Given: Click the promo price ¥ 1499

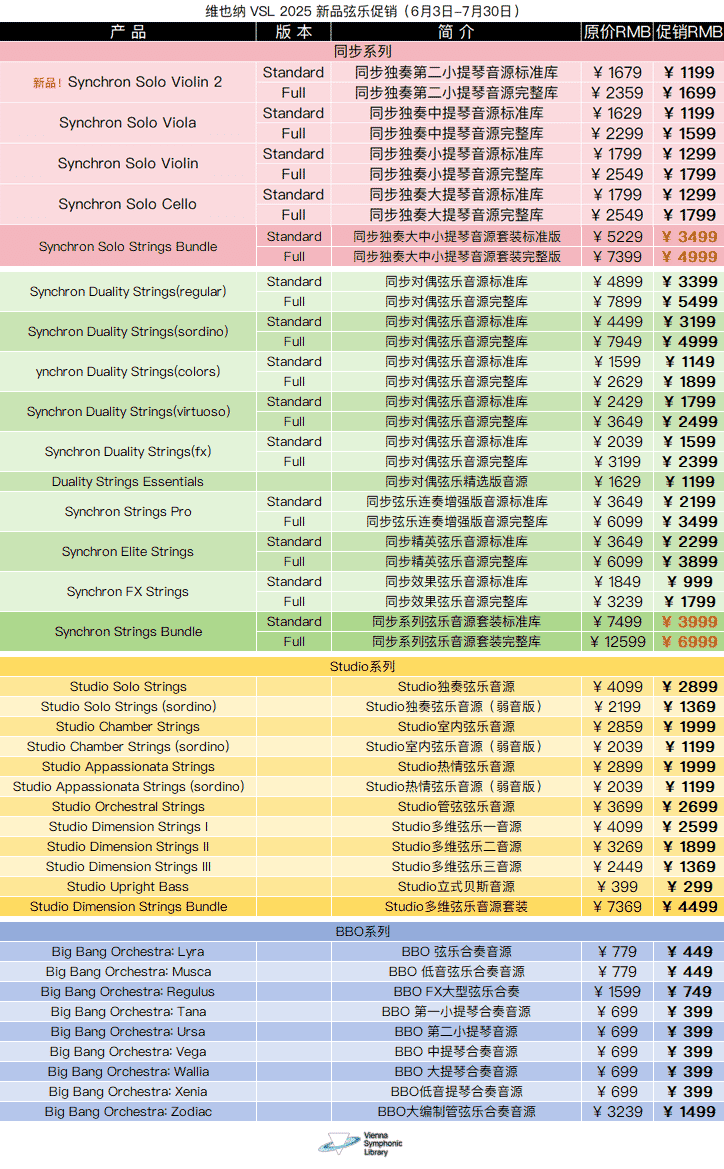Looking at the screenshot, I should tap(690, 1112).
